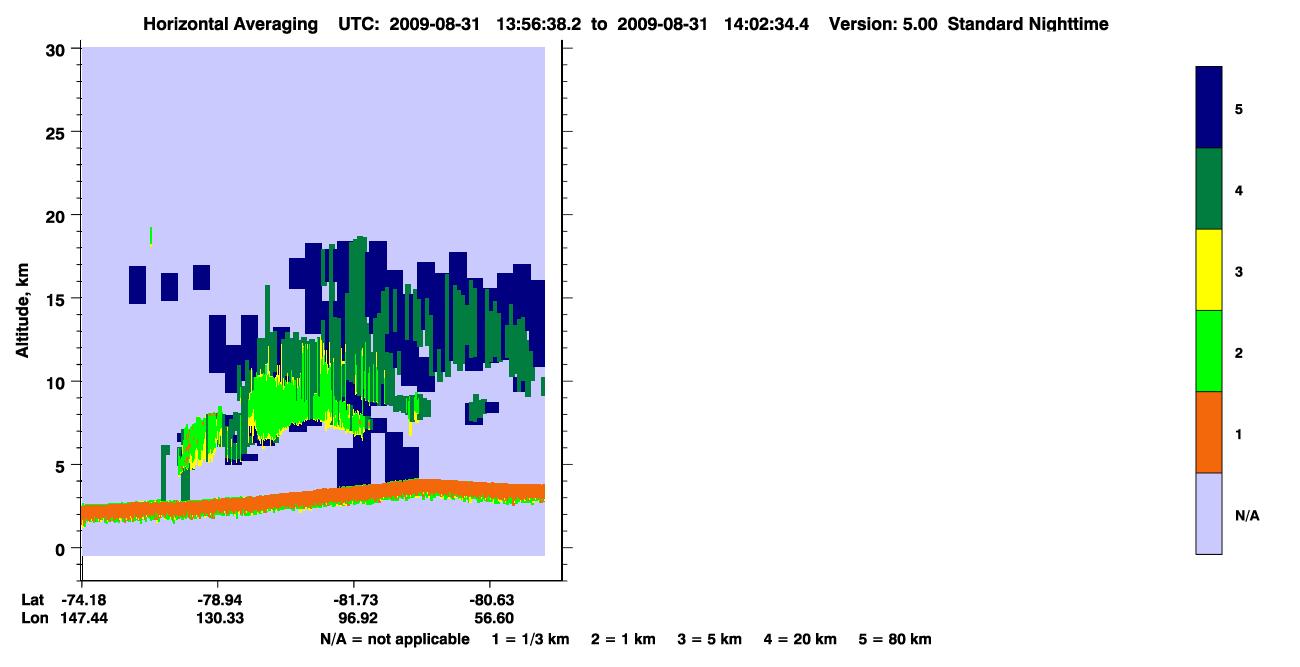Click the longitude value 130.33
The height and width of the screenshot is (667, 1300).
218,619
